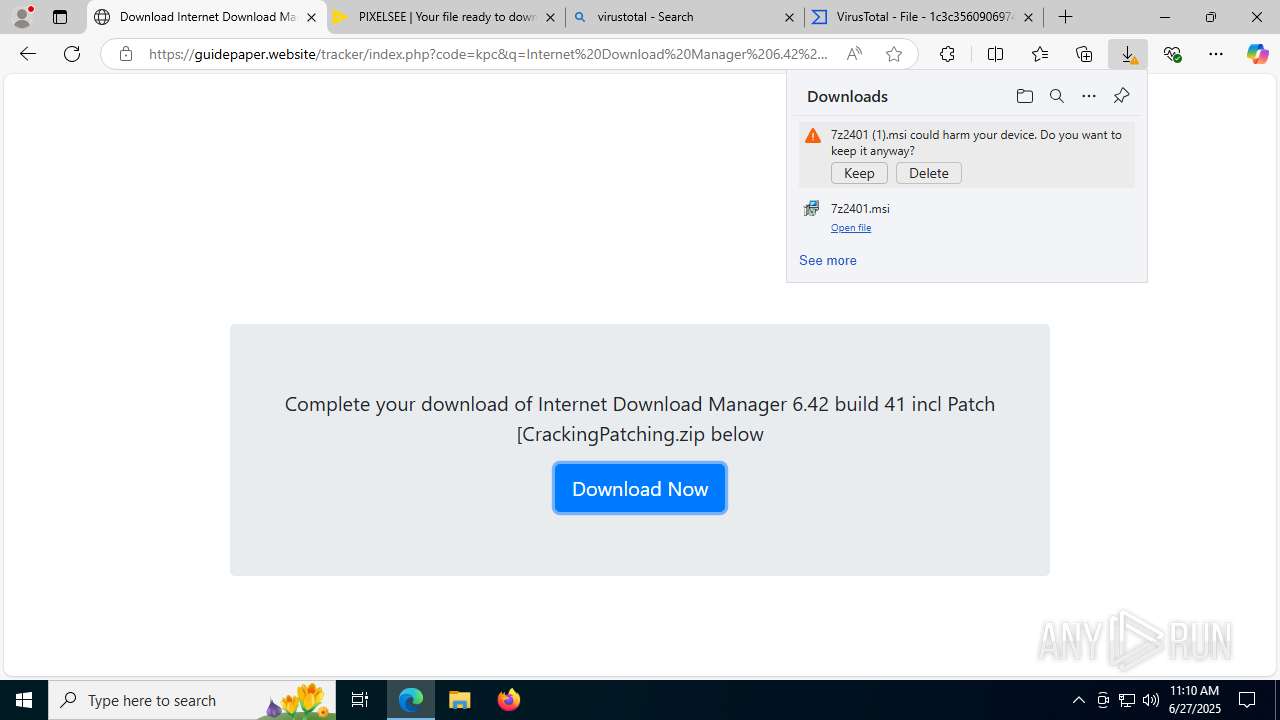The width and height of the screenshot is (1280, 720).
Task: Open a new tab with plus icon
Action: coord(1066,17)
